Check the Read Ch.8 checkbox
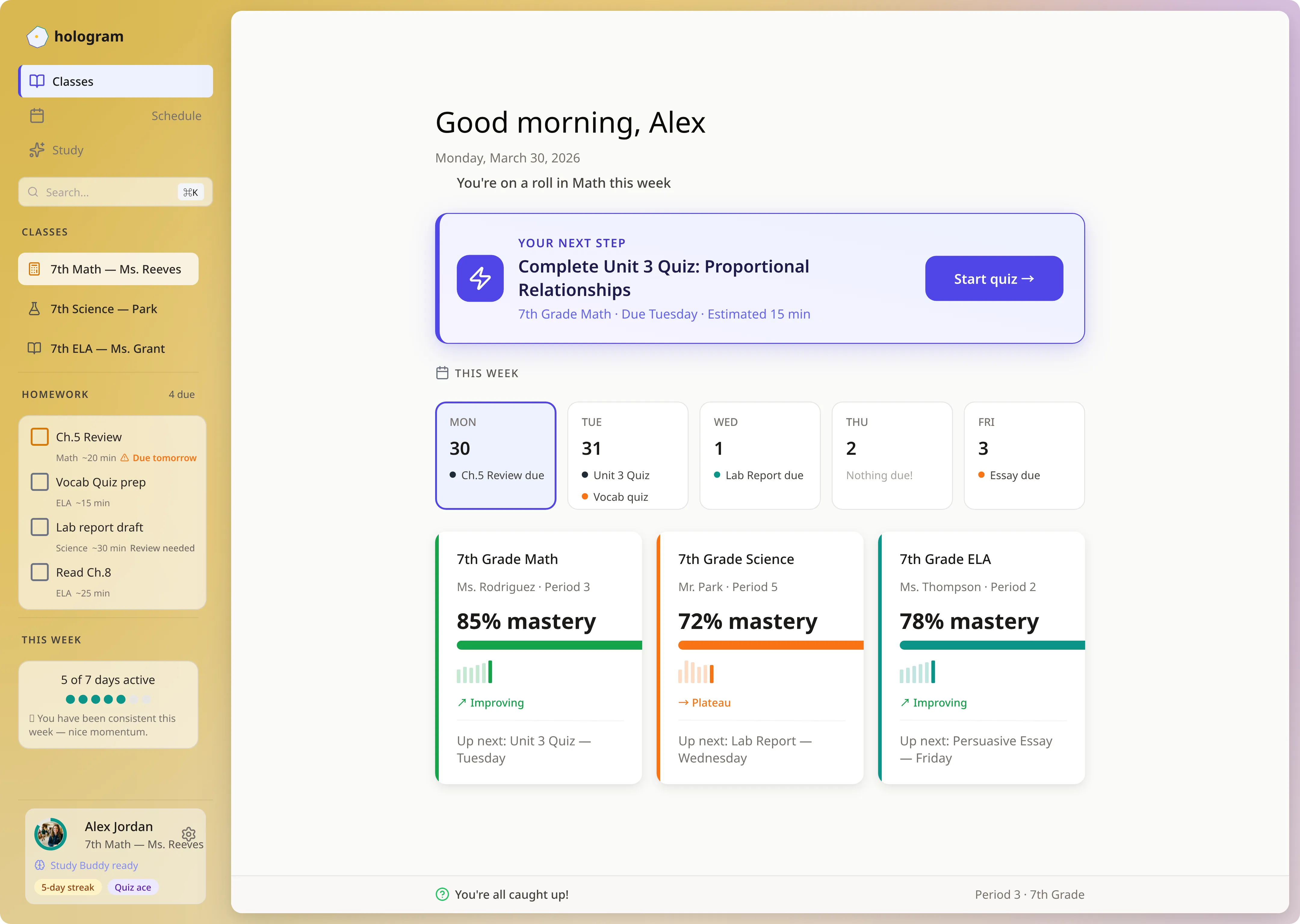 point(39,572)
